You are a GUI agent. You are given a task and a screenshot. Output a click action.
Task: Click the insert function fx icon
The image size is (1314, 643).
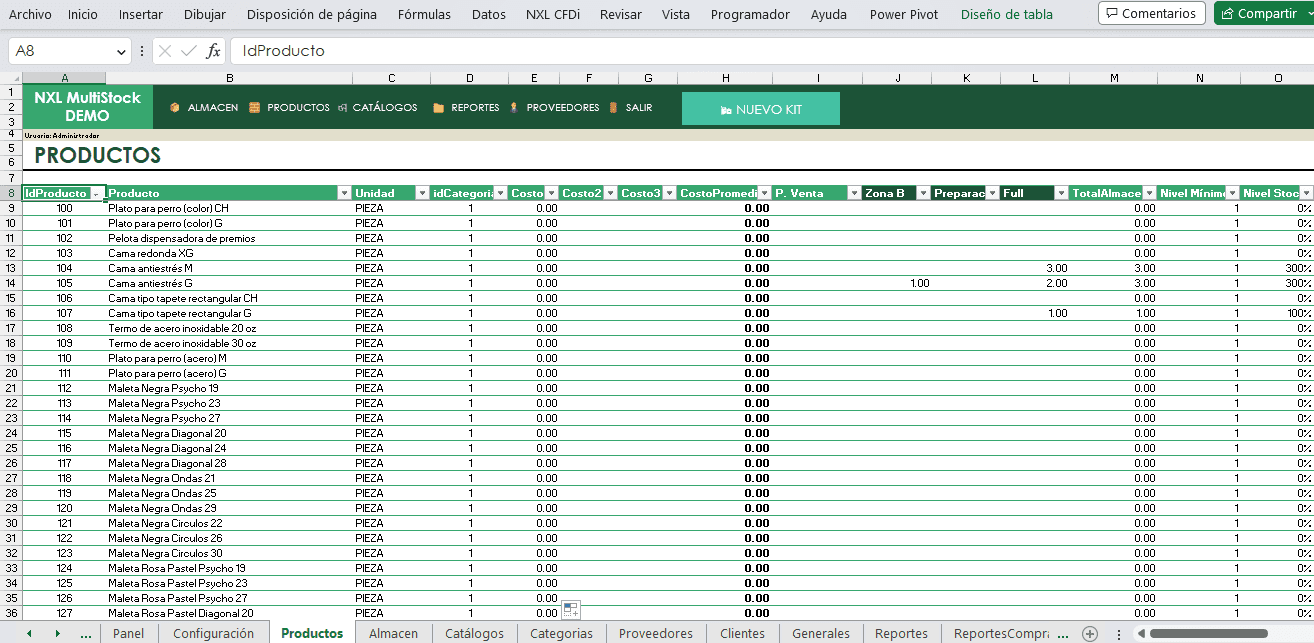point(213,51)
